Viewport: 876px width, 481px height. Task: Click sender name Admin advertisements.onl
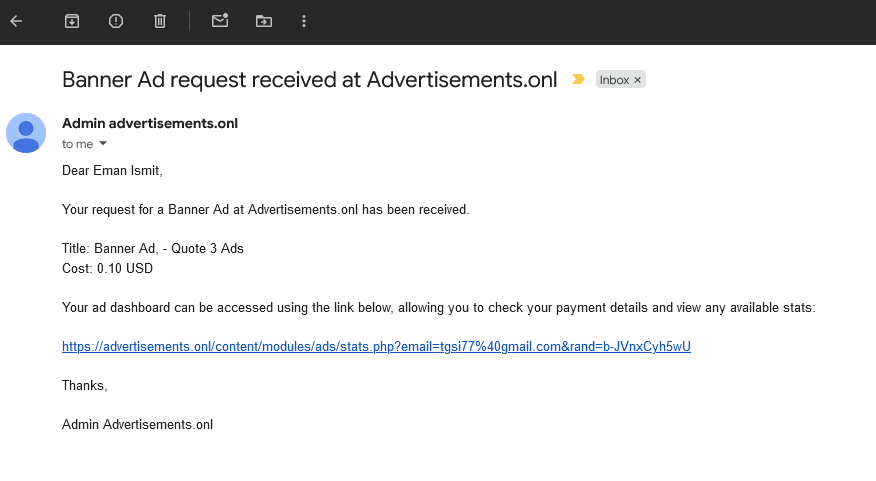(150, 124)
